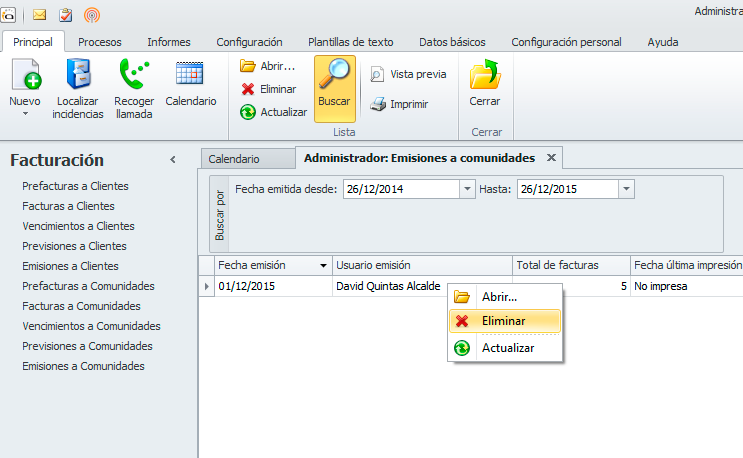This screenshot has height=458, width=743.
Task: Choose Eliminar in the context menu
Action: point(505,321)
